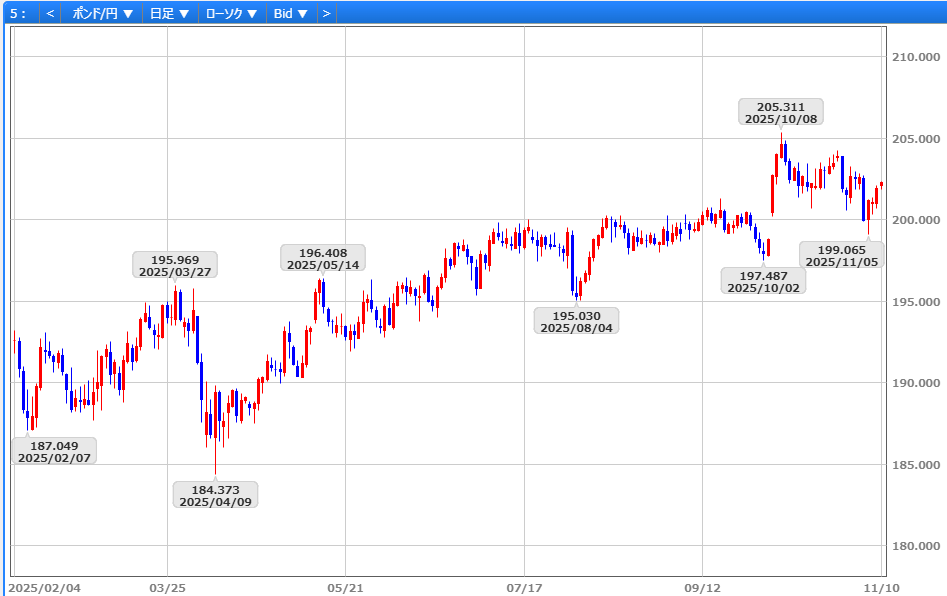Click the 196.408 peak label of 2025/05/14
The width and height of the screenshot is (947, 596).
tap(323, 258)
